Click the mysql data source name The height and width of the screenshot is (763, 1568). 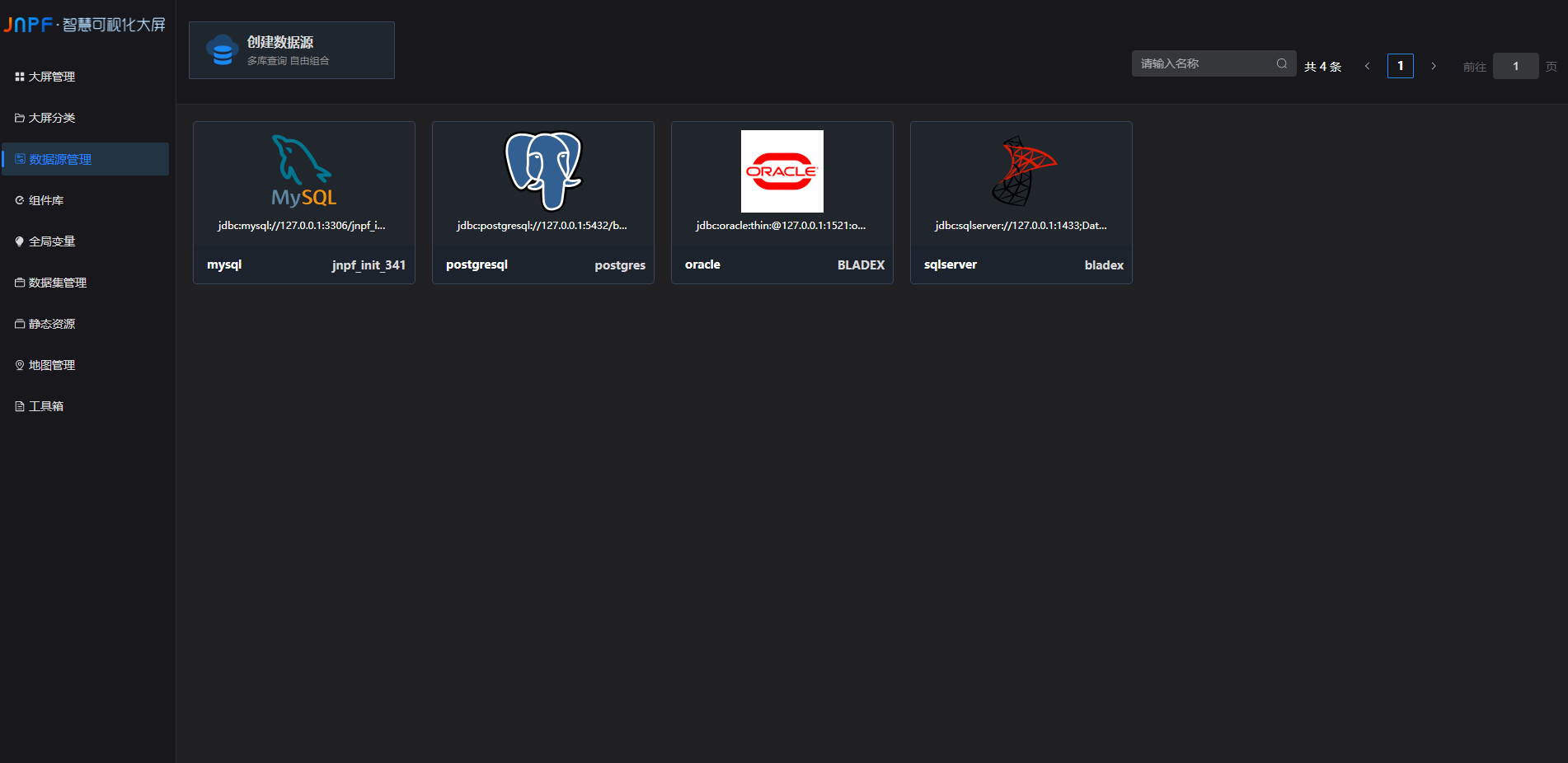(x=224, y=264)
